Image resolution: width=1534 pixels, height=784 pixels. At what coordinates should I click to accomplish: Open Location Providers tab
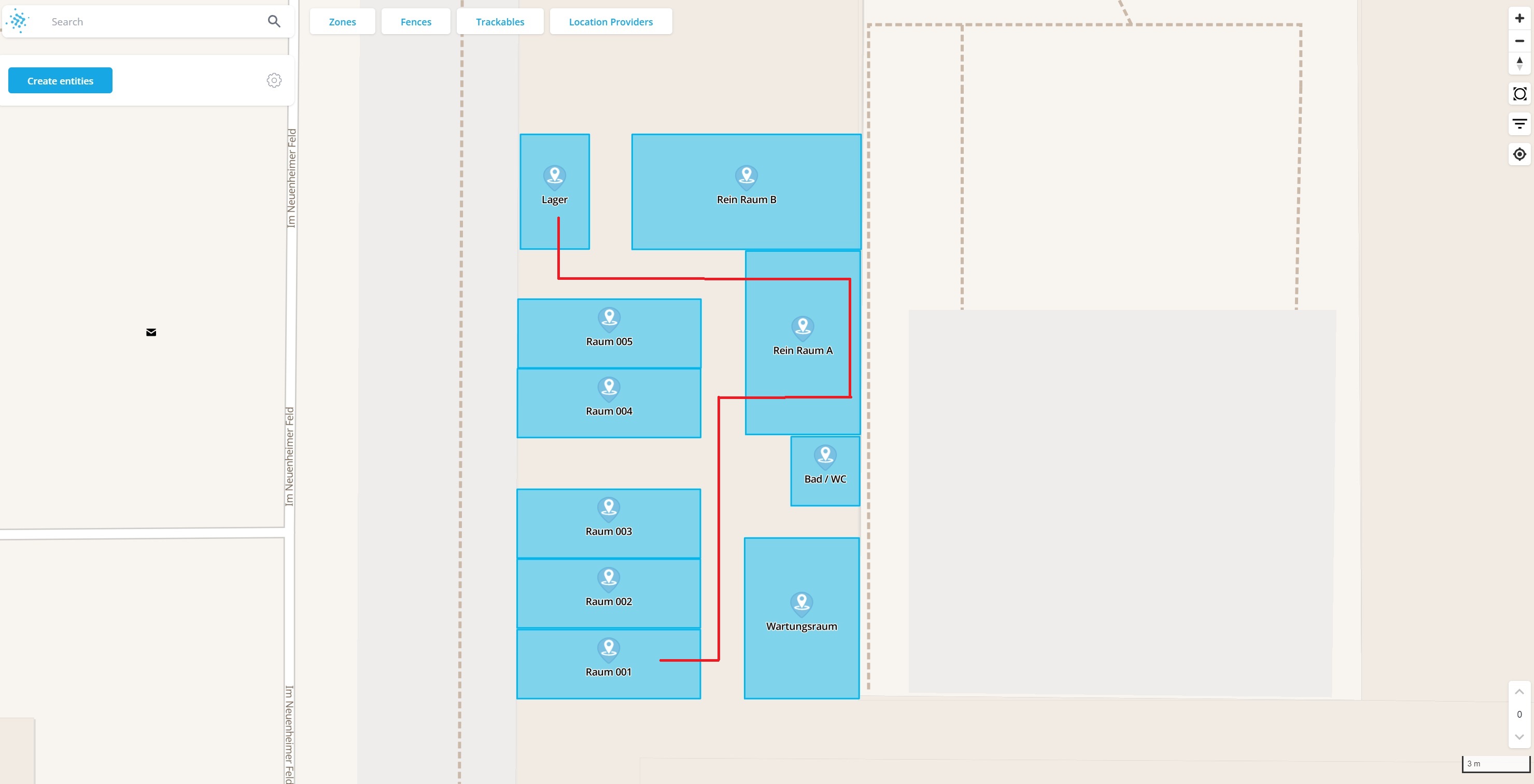coord(611,21)
